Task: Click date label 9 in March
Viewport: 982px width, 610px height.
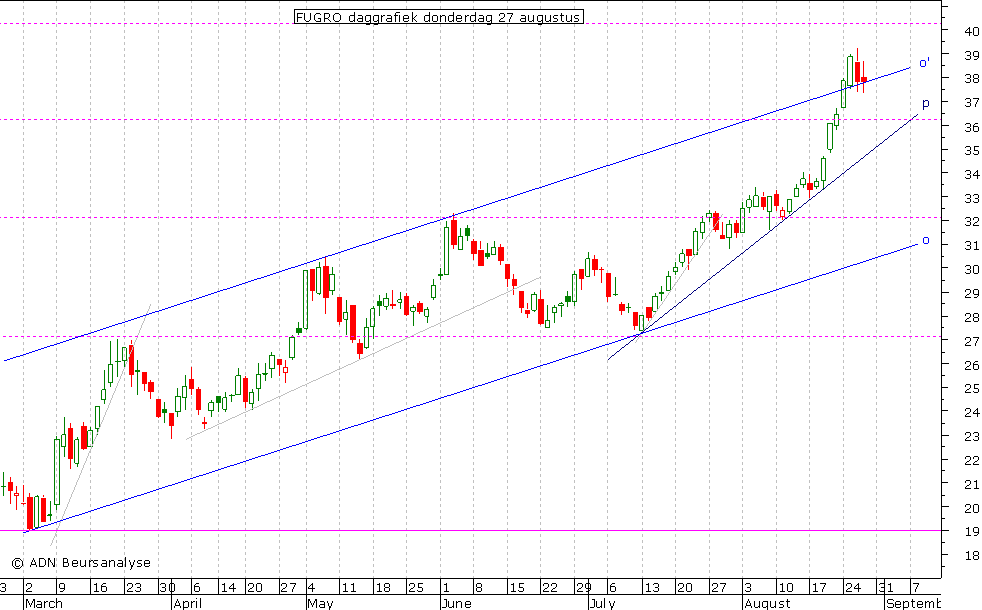Action: (x=61, y=588)
